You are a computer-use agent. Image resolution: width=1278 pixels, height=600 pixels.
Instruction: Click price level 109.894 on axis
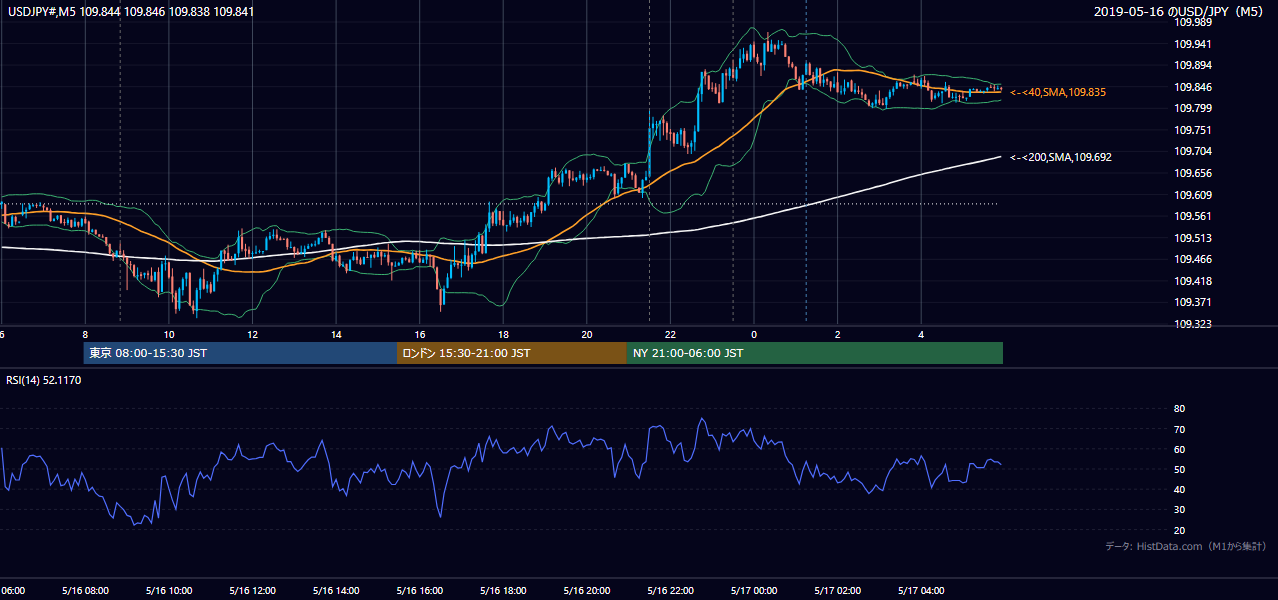click(1192, 65)
